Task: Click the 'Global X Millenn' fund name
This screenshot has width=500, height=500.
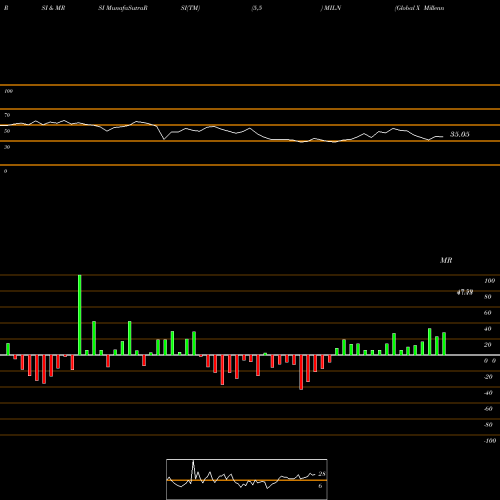Action: click(x=419, y=8)
